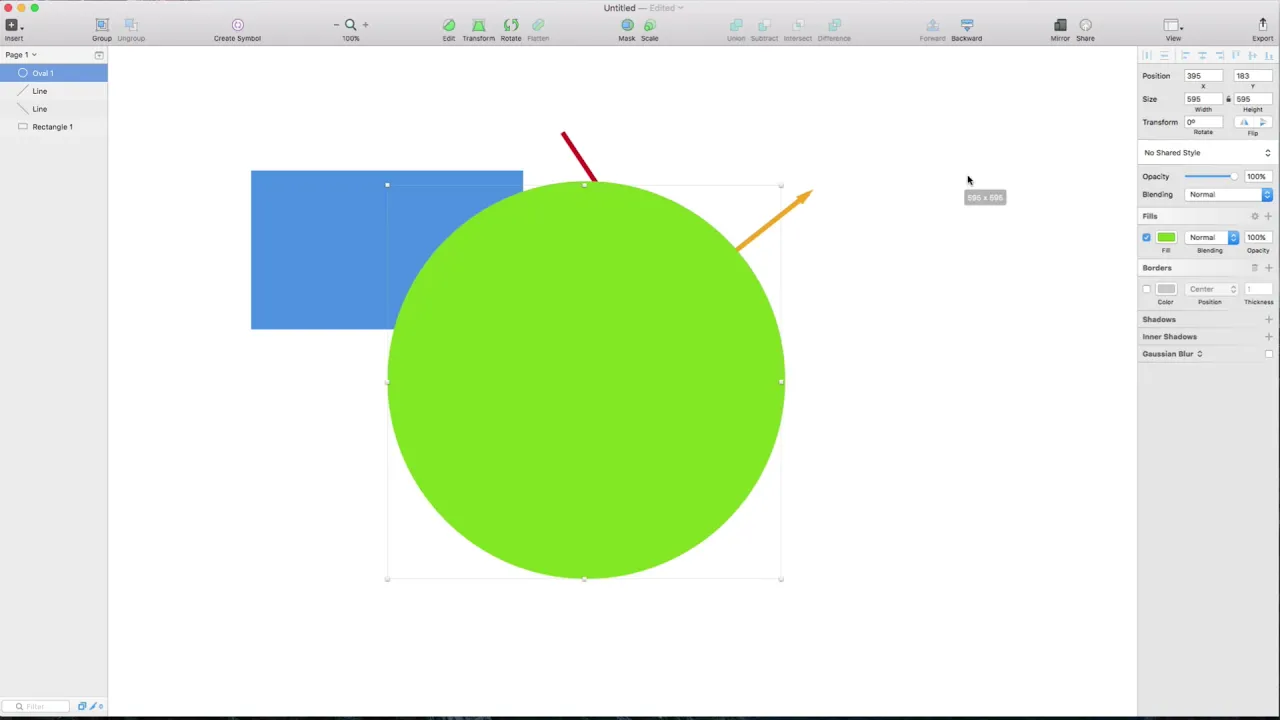Click the Rotate angle field
Image resolution: width=1280 pixels, height=720 pixels.
[1203, 122]
